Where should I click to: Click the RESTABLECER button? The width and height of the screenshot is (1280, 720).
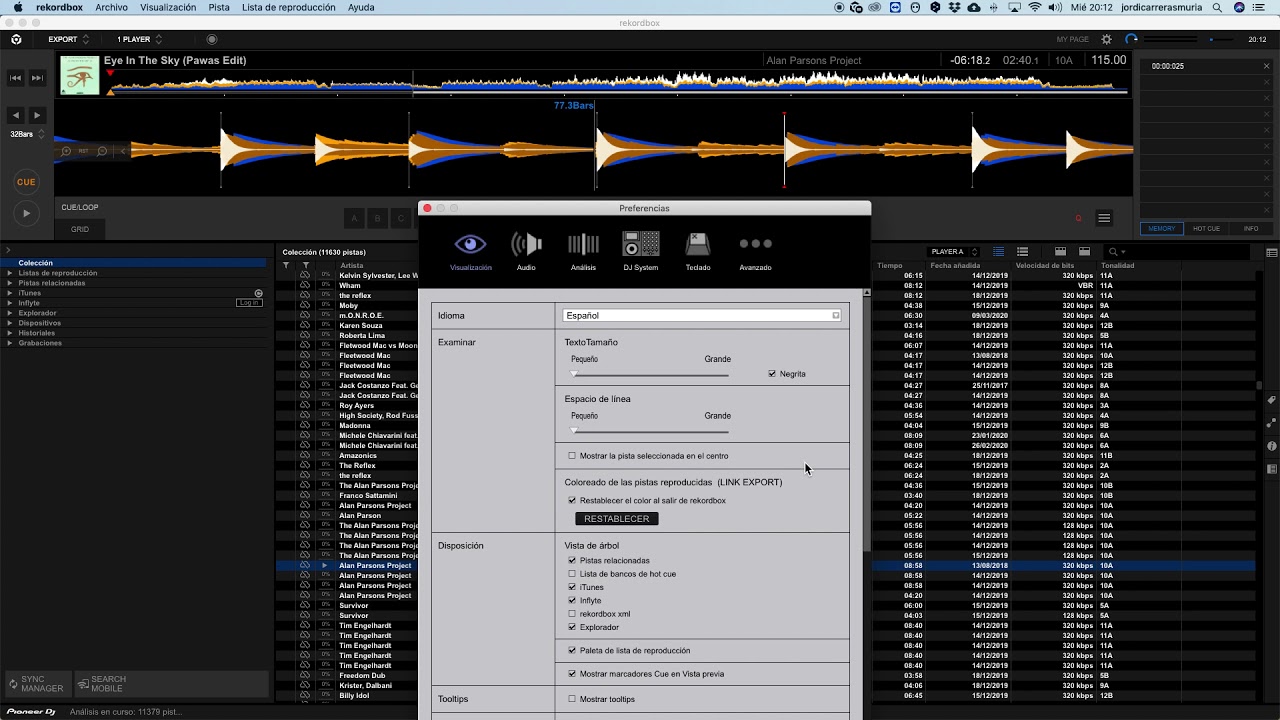[x=617, y=519]
